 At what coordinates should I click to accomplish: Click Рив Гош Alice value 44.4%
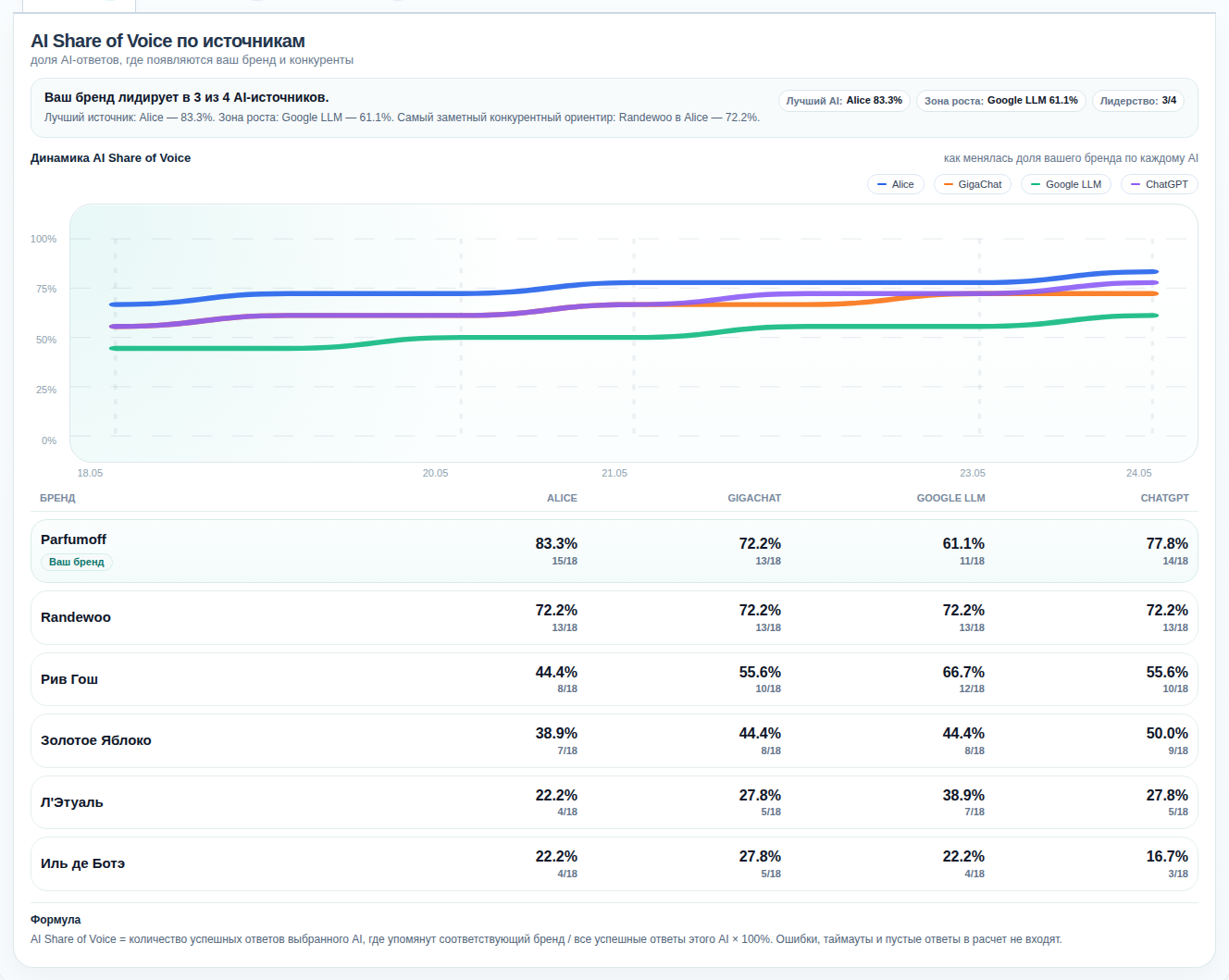(556, 673)
